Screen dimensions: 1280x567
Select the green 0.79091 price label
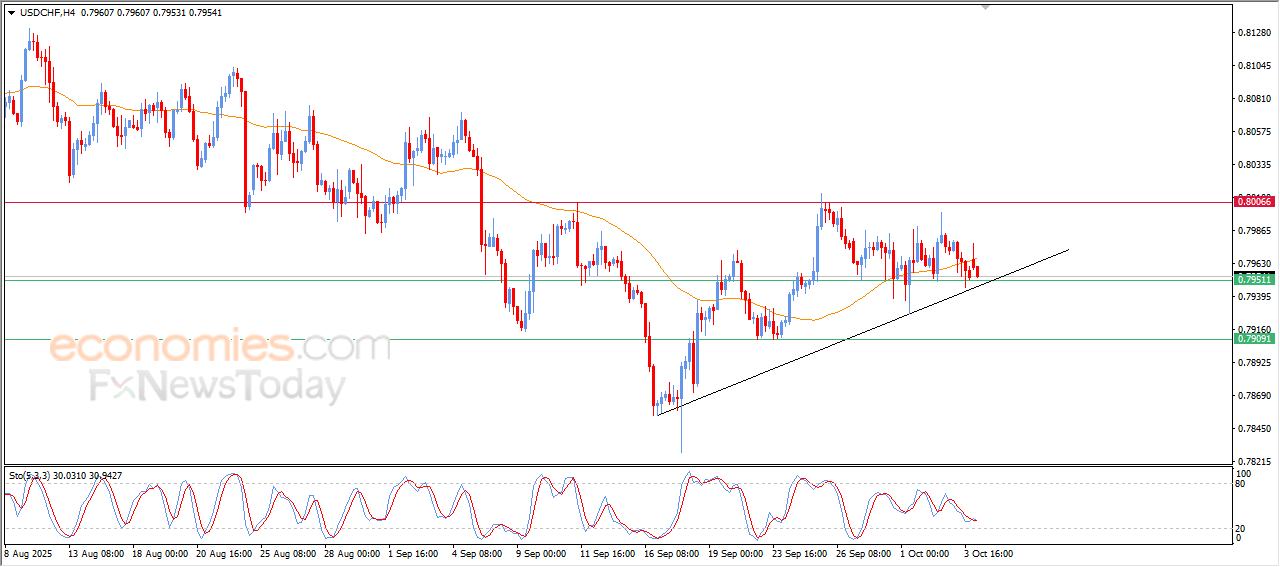pyautogui.click(x=1254, y=339)
